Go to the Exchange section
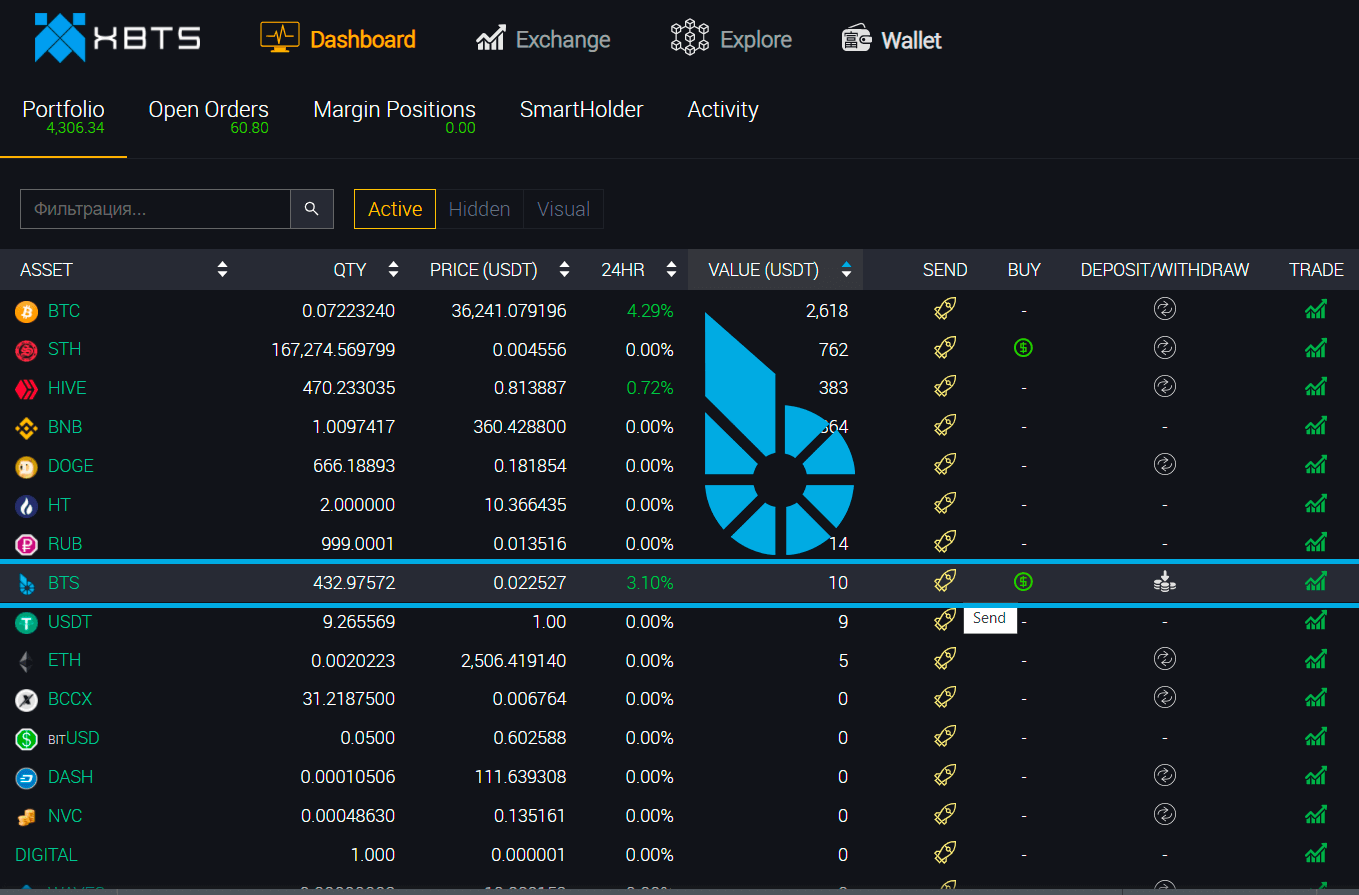 click(543, 39)
